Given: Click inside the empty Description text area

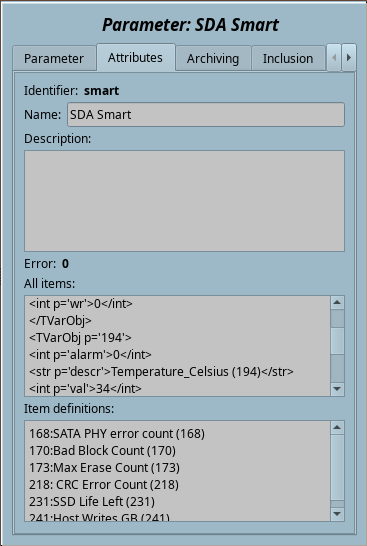Looking at the screenshot, I should [184, 201].
